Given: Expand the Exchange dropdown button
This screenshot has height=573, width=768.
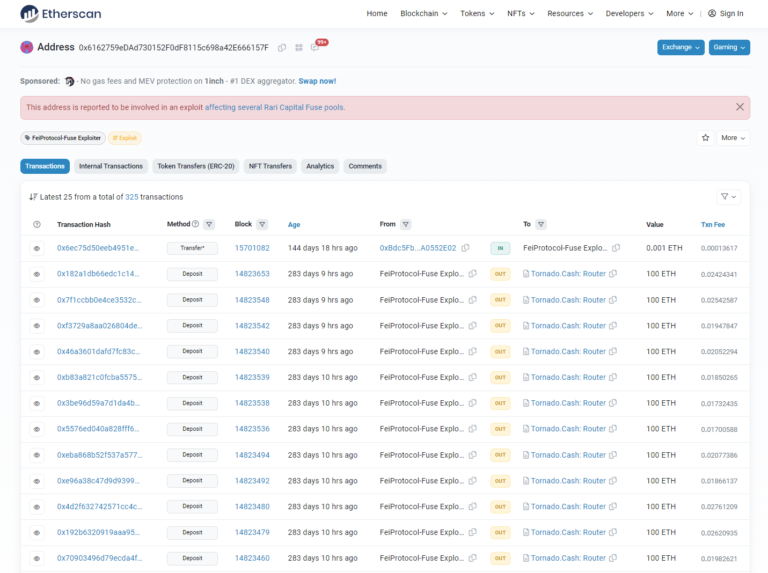Looking at the screenshot, I should tap(680, 47).
